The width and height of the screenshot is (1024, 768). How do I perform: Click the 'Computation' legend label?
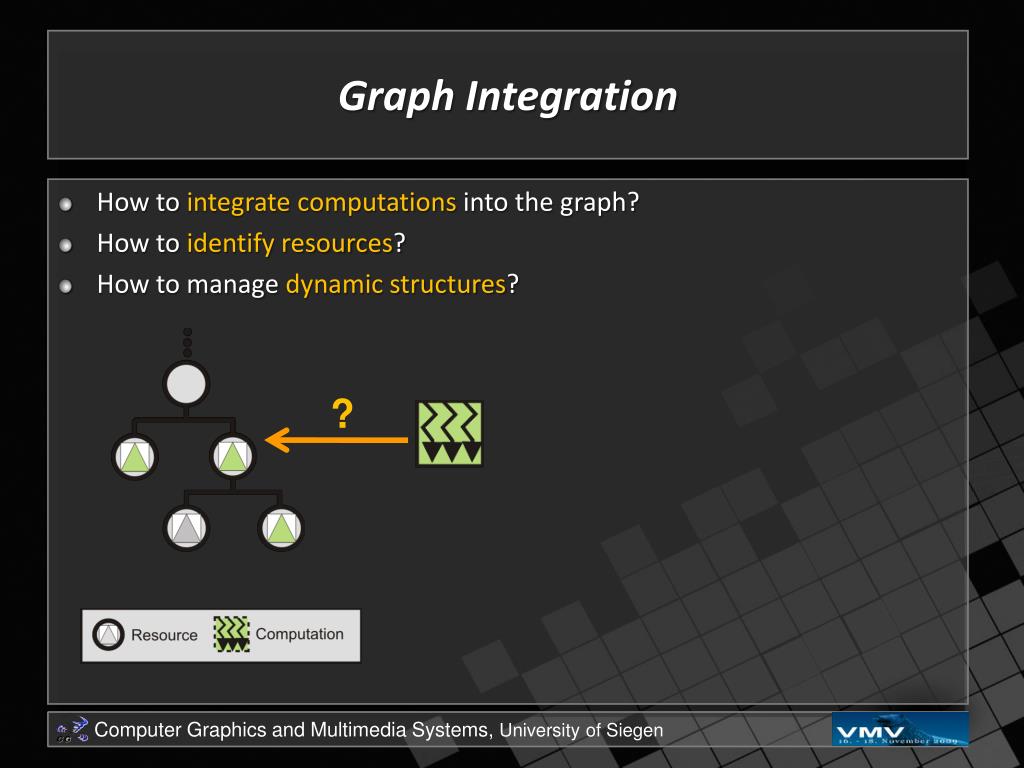pos(300,634)
